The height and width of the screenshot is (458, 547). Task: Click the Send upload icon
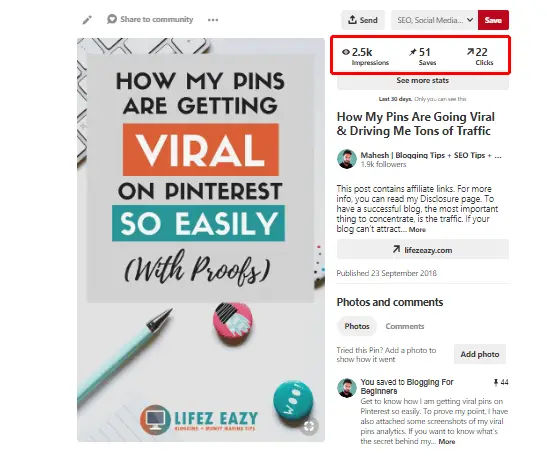tap(352, 20)
